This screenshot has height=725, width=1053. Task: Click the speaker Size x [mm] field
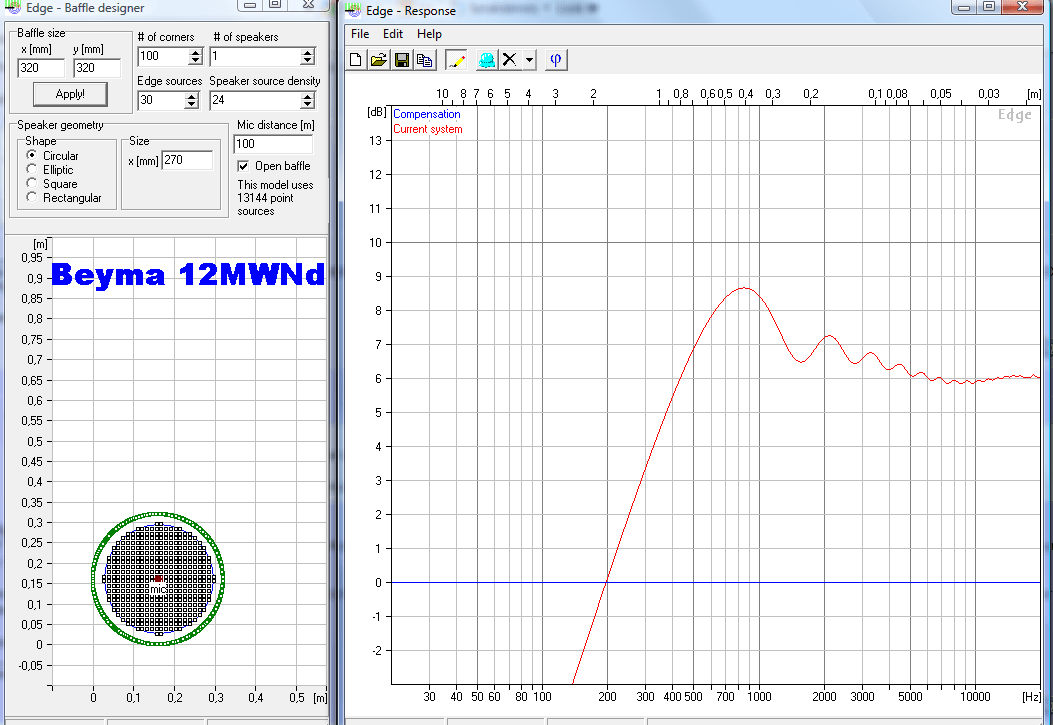pyautogui.click(x=187, y=160)
